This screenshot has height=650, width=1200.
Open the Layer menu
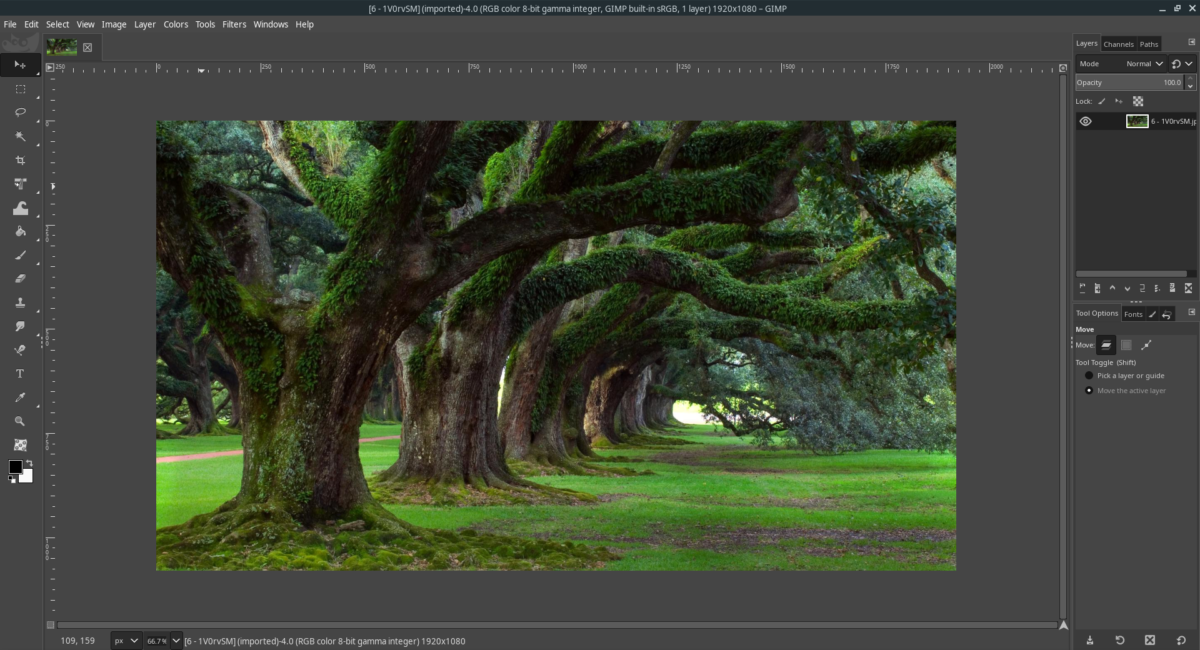tap(145, 24)
